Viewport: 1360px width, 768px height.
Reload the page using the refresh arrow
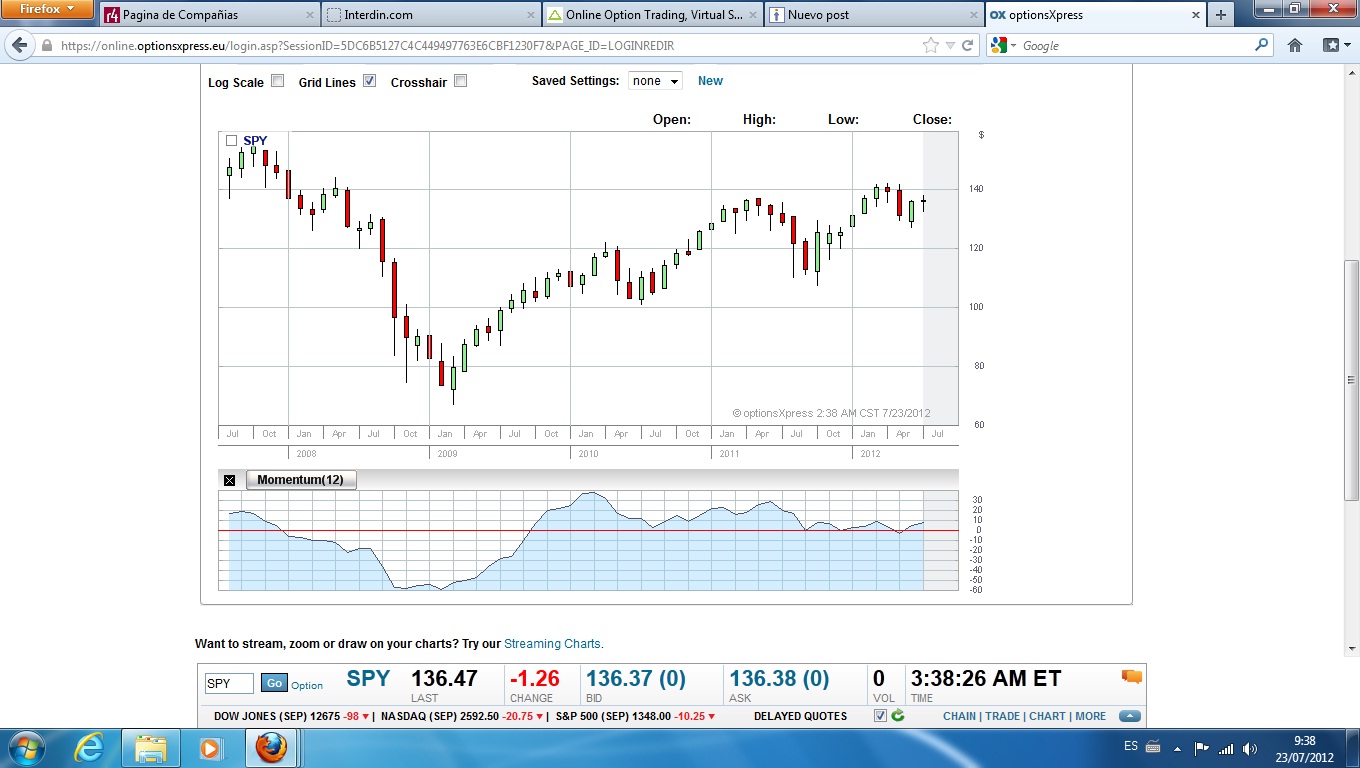coord(967,45)
